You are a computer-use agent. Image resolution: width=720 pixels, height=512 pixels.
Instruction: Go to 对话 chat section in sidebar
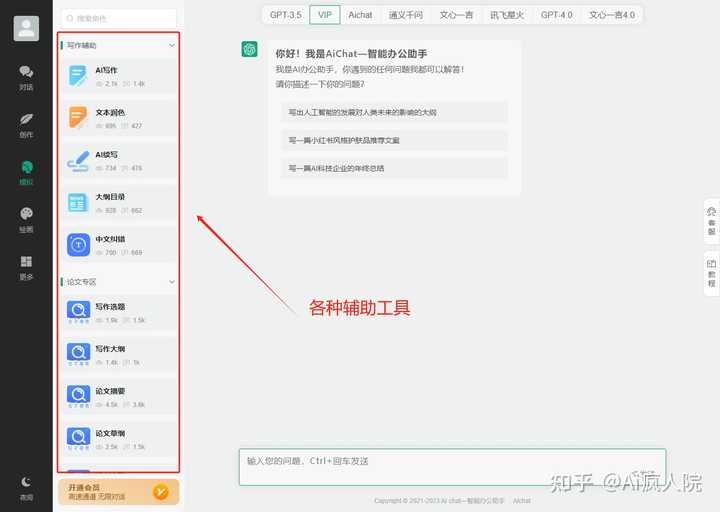click(x=26, y=78)
